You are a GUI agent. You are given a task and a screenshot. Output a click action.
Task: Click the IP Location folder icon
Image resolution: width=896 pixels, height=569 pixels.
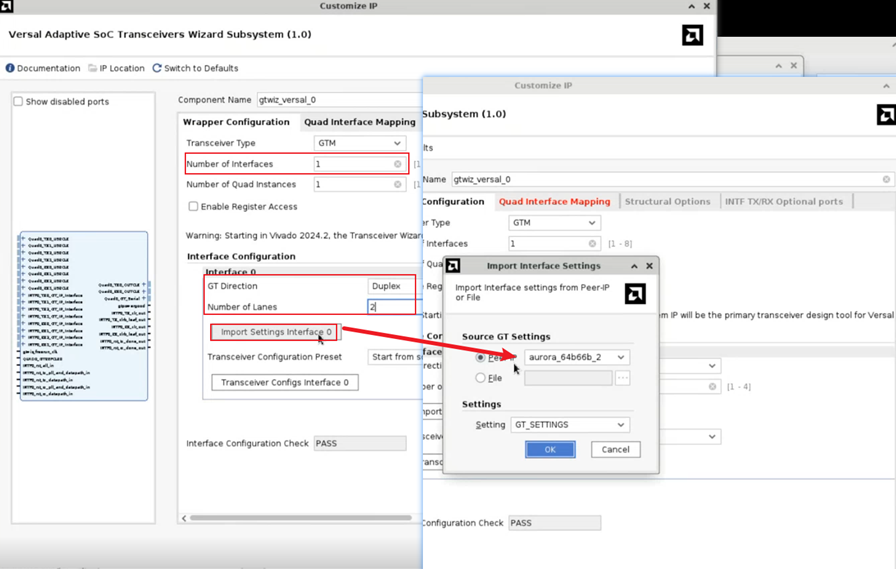tap(93, 68)
